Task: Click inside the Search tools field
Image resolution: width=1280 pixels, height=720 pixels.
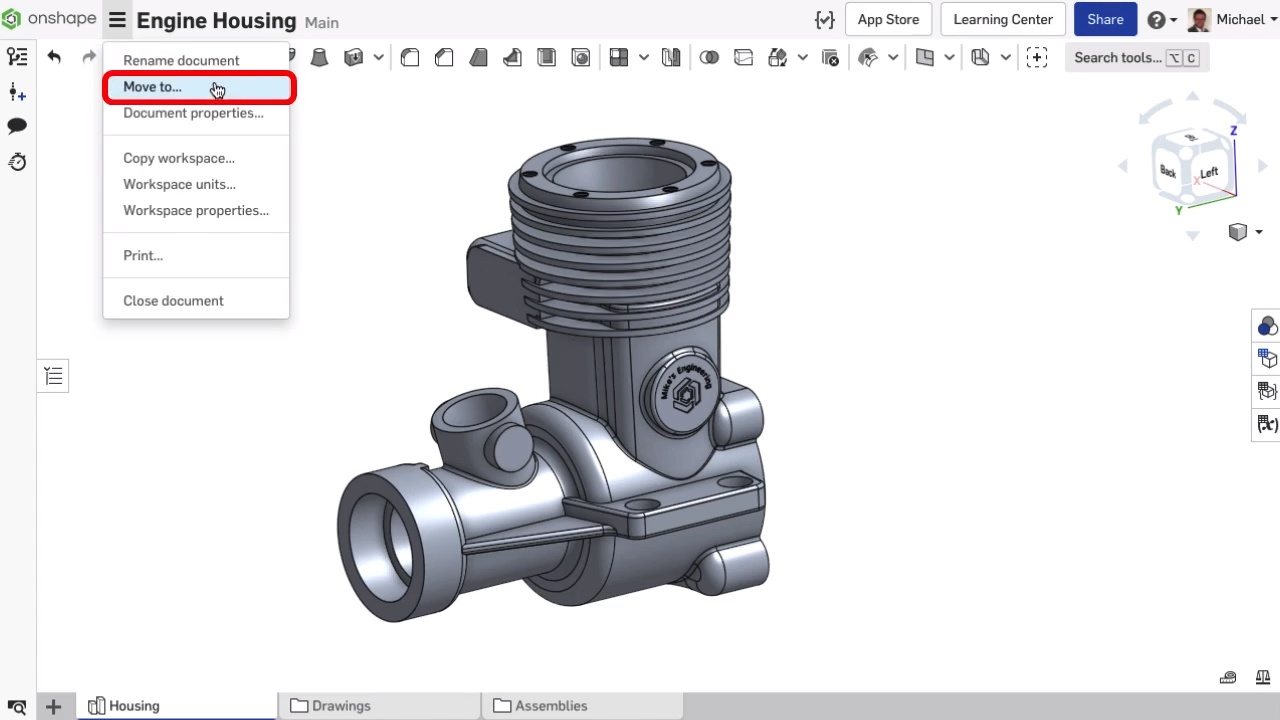Action: [x=1137, y=58]
